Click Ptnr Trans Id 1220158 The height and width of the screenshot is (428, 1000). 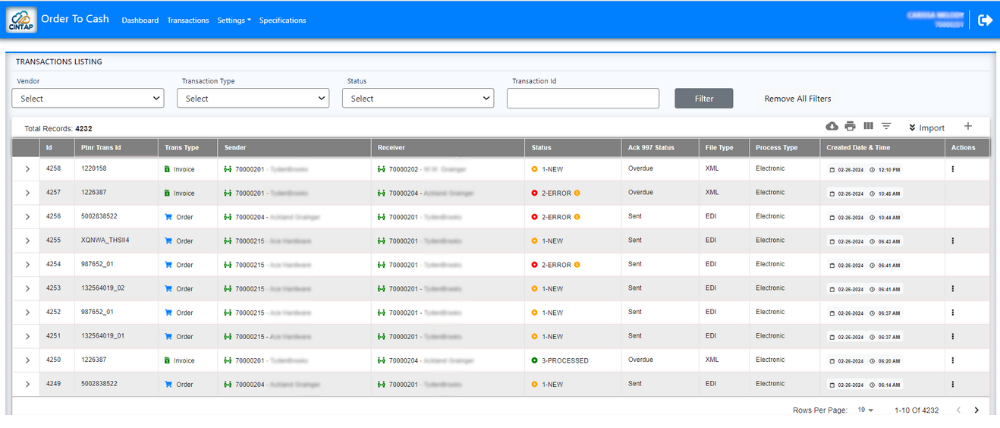(94, 168)
